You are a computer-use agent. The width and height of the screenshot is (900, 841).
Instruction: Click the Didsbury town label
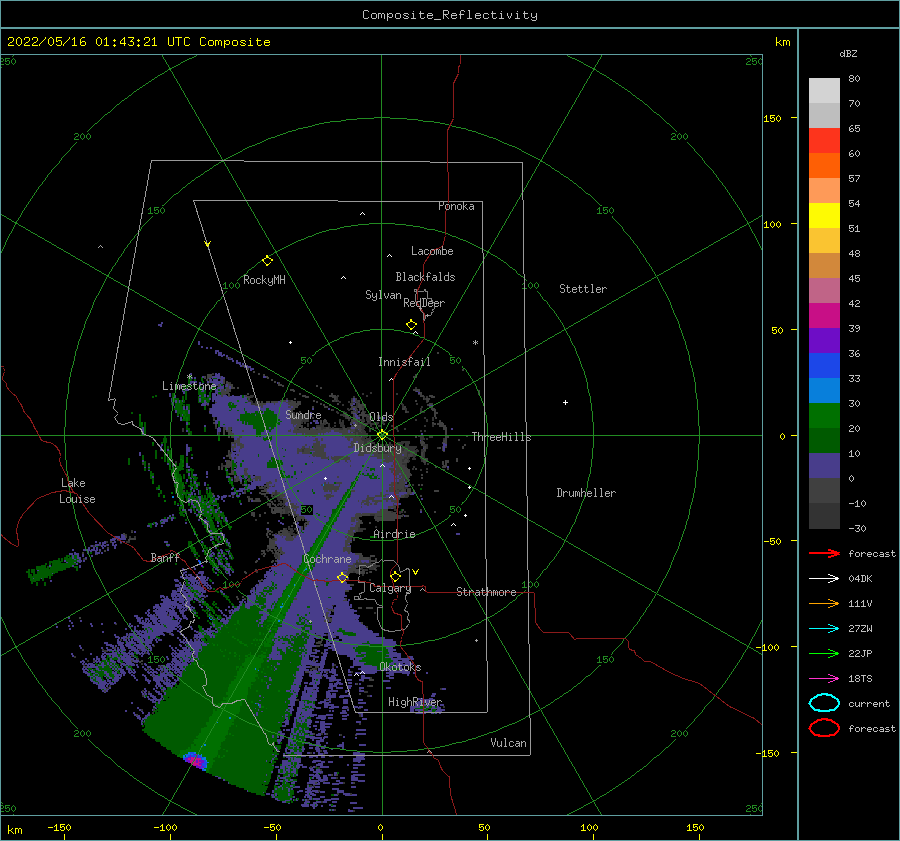378,448
